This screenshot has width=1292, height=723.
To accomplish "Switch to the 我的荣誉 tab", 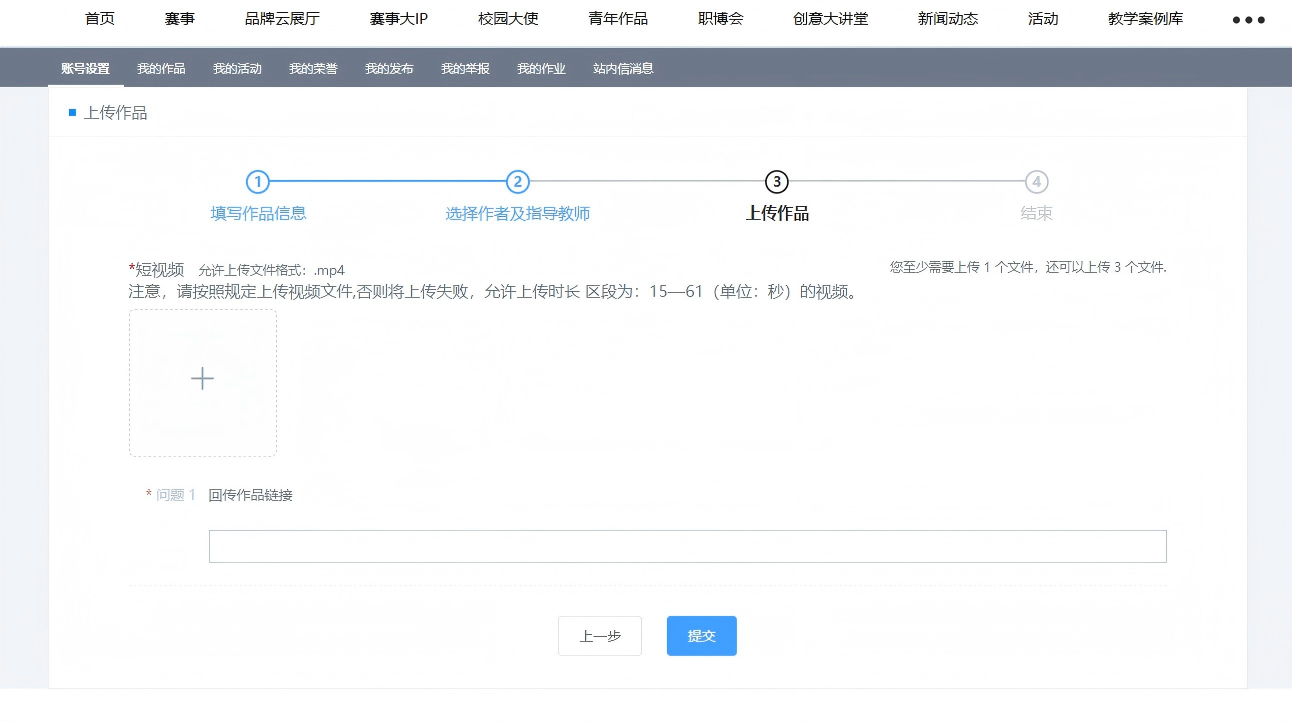I will [x=313, y=69].
